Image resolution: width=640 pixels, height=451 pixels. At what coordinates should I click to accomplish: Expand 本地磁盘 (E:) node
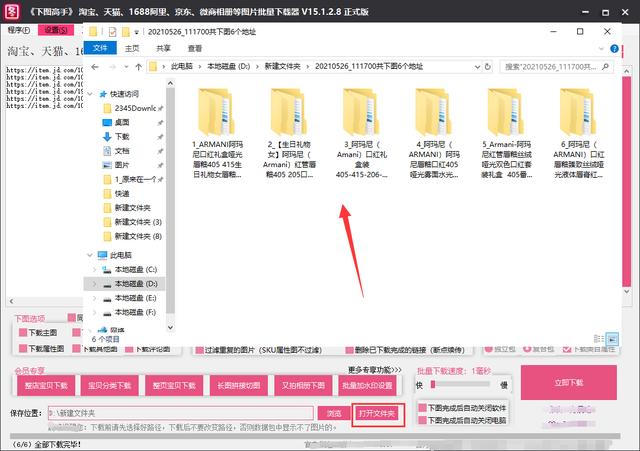[x=95, y=298]
